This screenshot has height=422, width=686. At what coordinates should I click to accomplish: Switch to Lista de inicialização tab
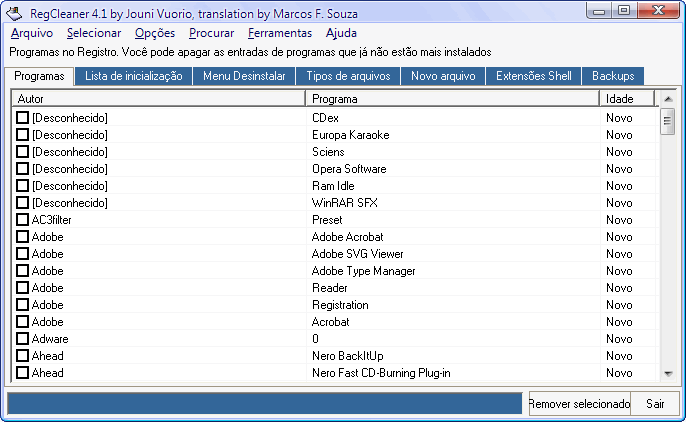coord(133,76)
